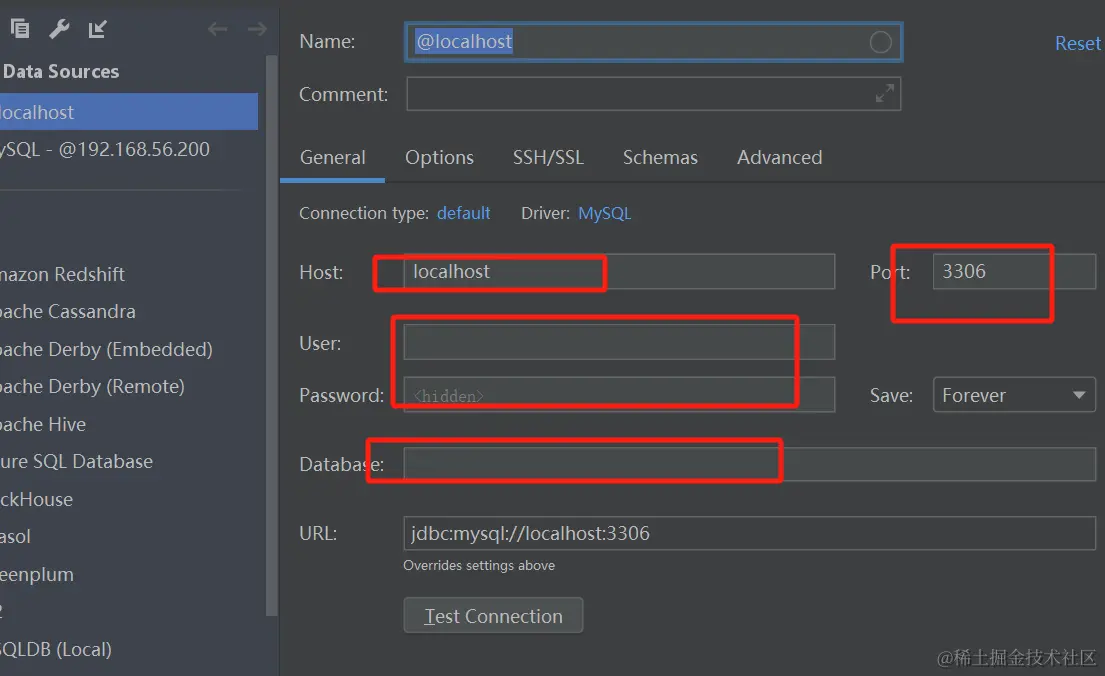The width and height of the screenshot is (1105, 676).
Task: Open the SSH/SSL tab
Action: [548, 157]
